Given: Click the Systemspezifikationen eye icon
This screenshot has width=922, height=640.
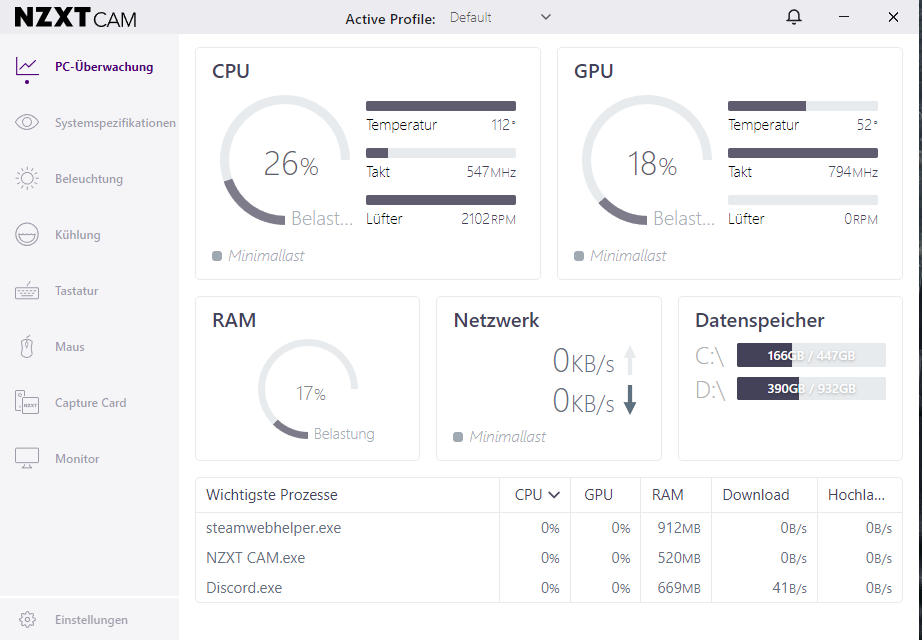Looking at the screenshot, I should 27,122.
